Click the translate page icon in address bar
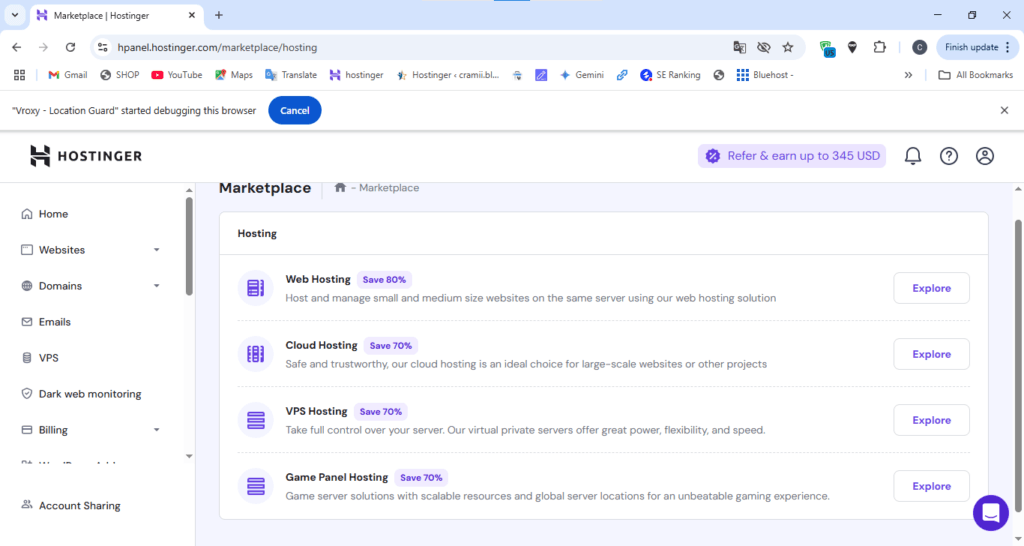 pos(739,47)
